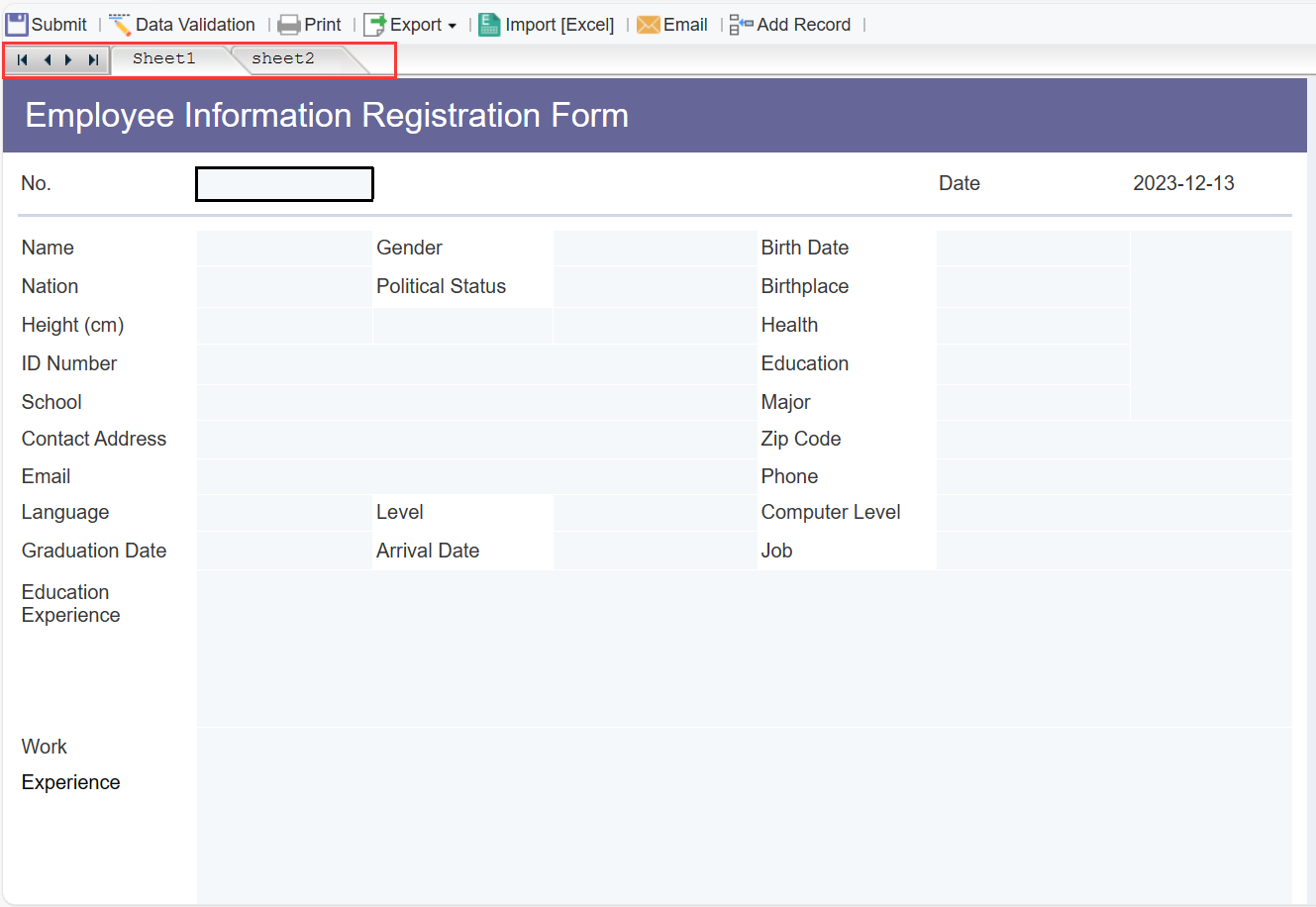The image size is (1316, 907).
Task: Select the Data Validation wand icon
Action: click(x=119, y=24)
